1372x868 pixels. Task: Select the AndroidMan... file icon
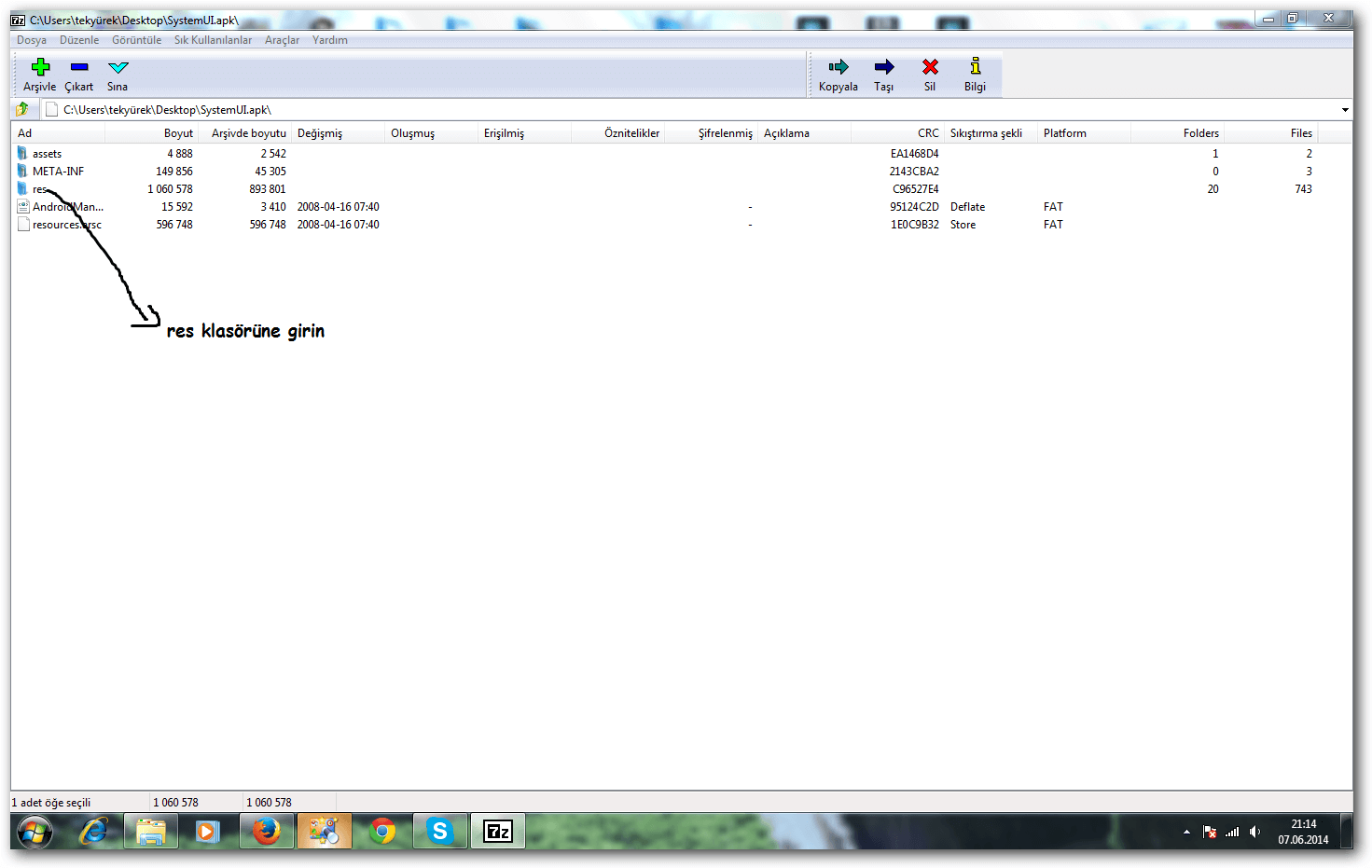pyautogui.click(x=23, y=207)
